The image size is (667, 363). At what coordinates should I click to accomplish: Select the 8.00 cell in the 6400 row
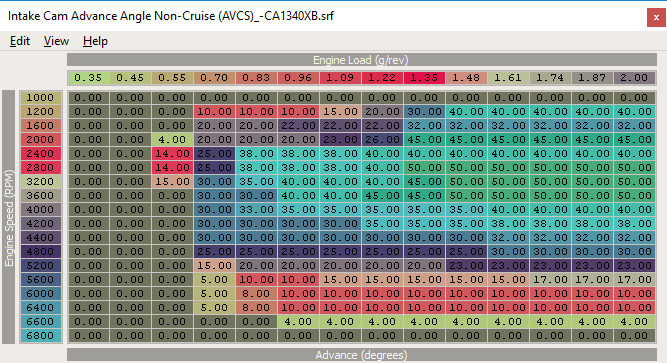point(256,308)
